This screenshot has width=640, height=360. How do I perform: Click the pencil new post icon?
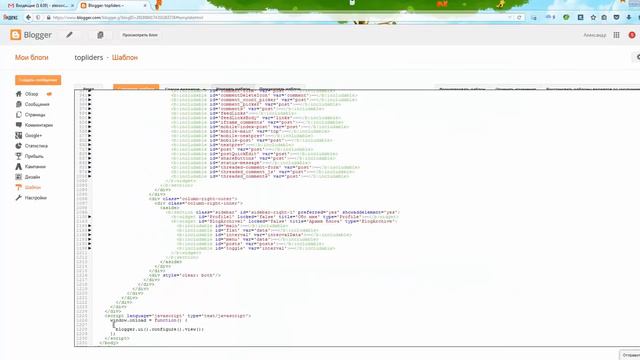(69, 35)
